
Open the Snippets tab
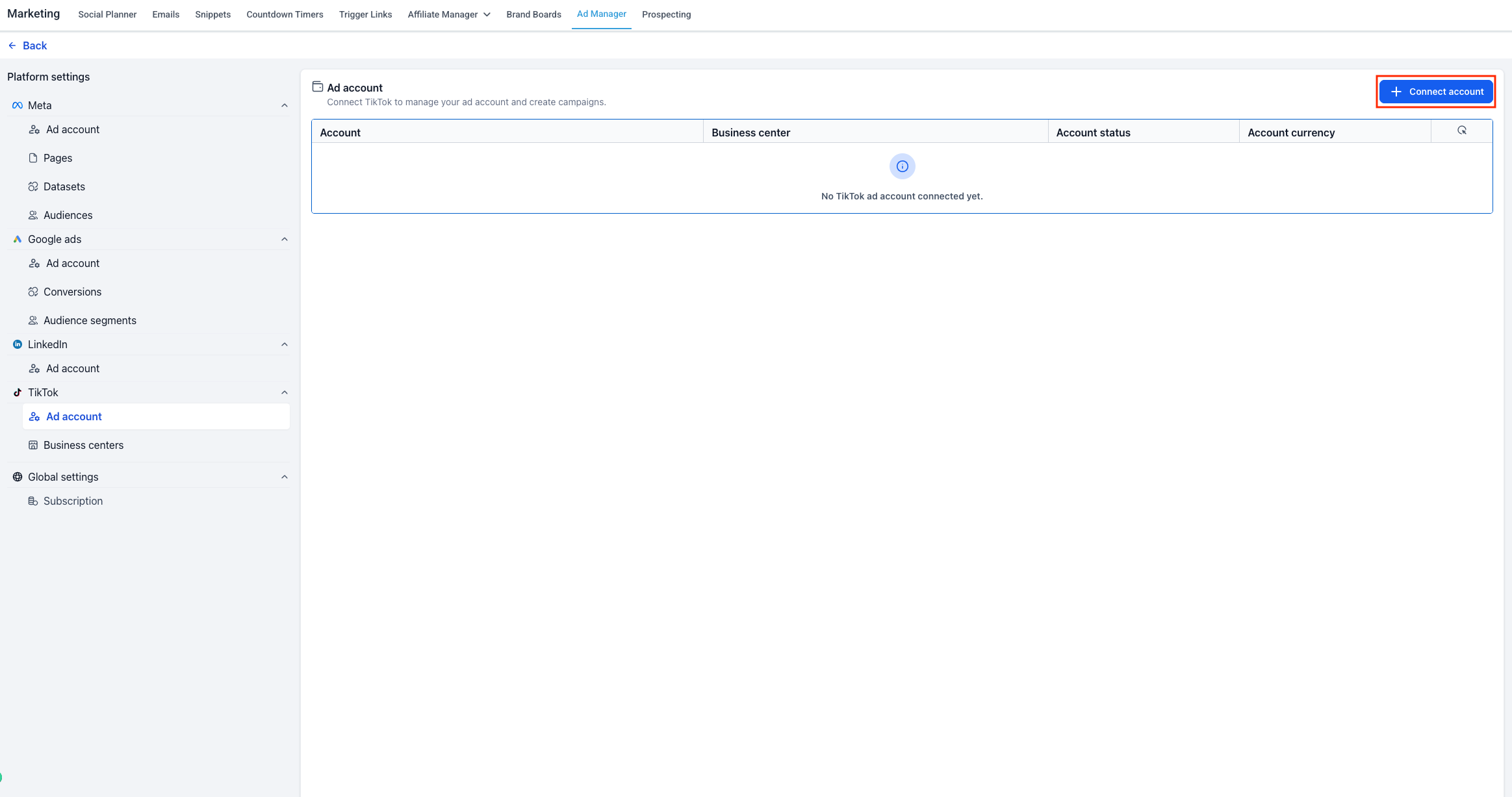click(212, 14)
